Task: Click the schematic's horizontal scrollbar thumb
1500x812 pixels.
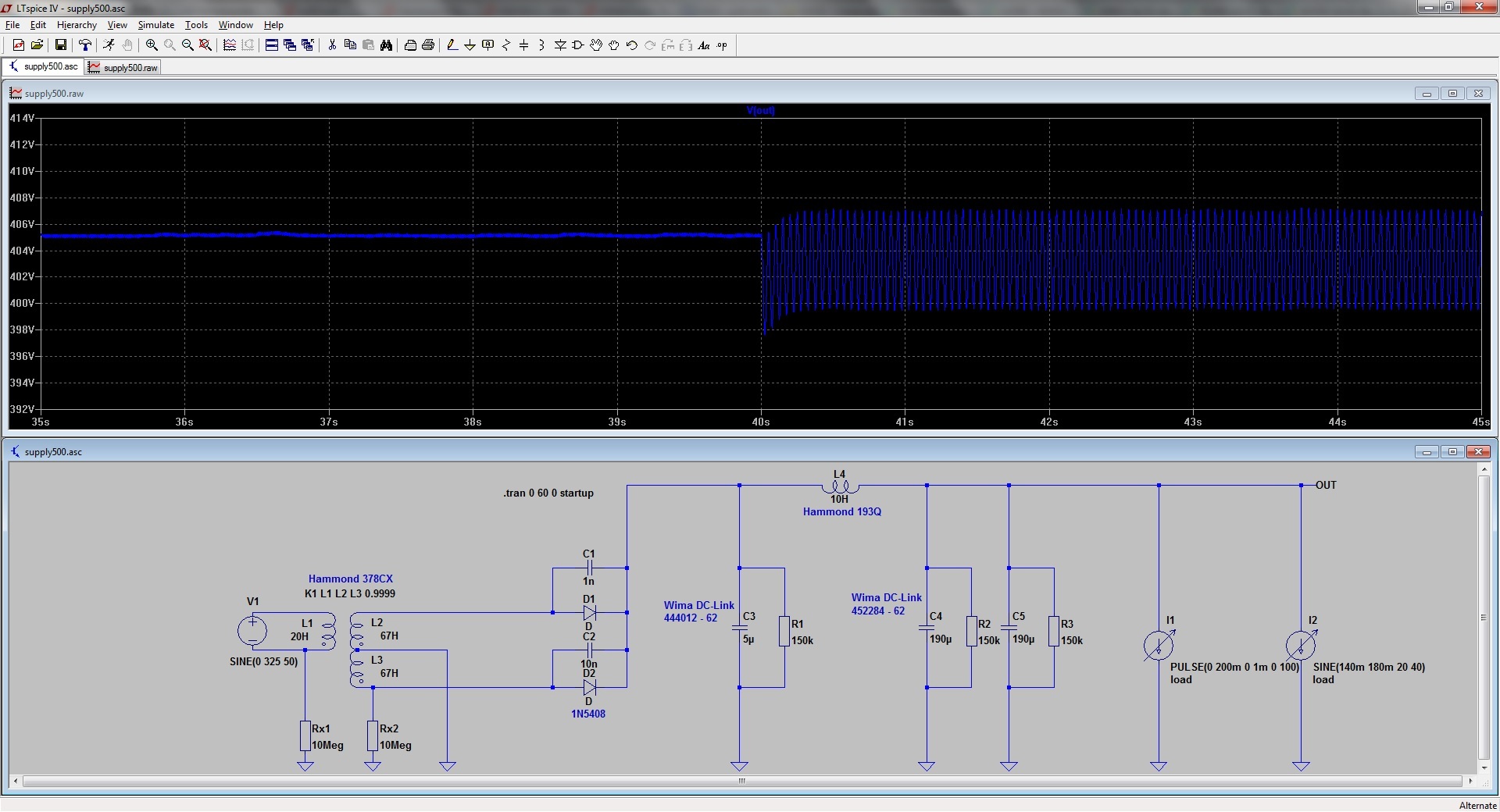Action: pyautogui.click(x=741, y=781)
